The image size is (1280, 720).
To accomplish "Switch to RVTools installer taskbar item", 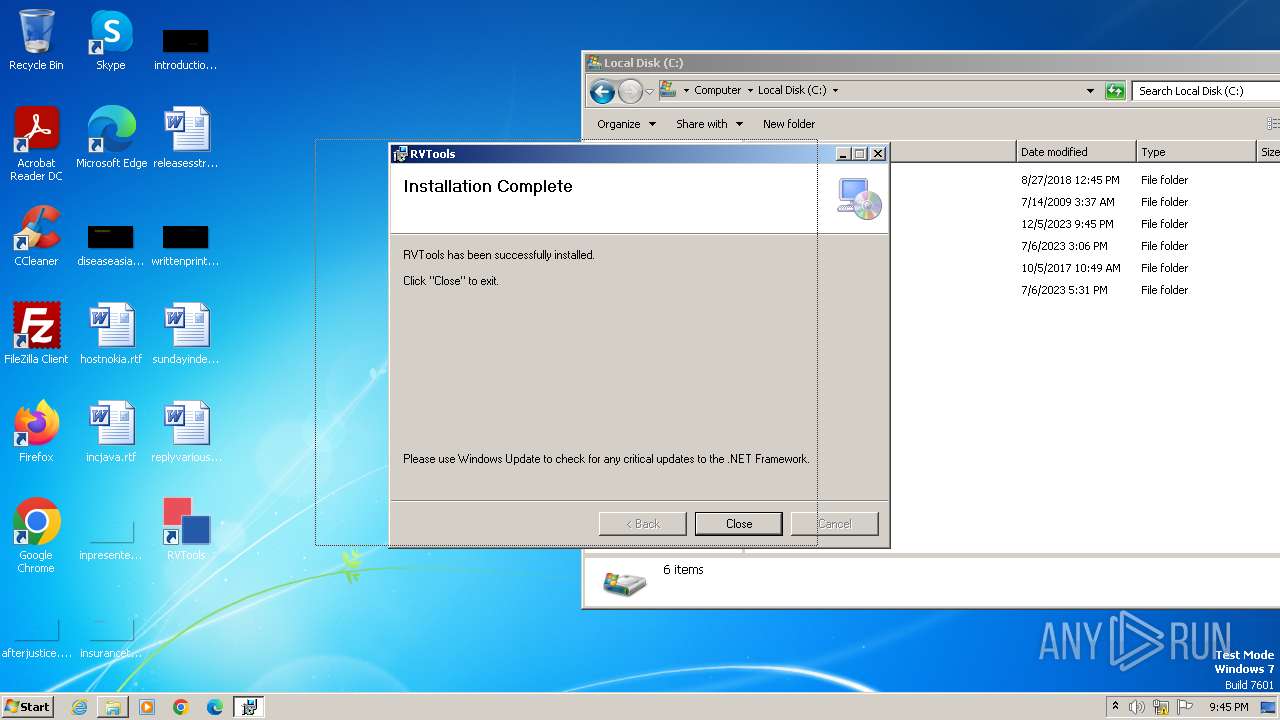I will coord(249,707).
